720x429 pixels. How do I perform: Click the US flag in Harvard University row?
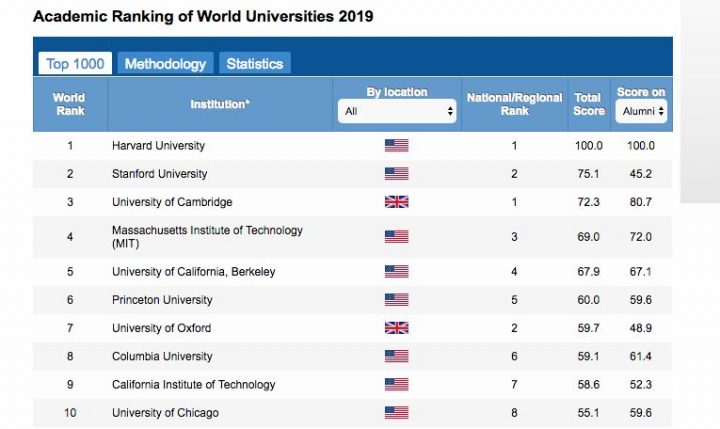click(396, 146)
